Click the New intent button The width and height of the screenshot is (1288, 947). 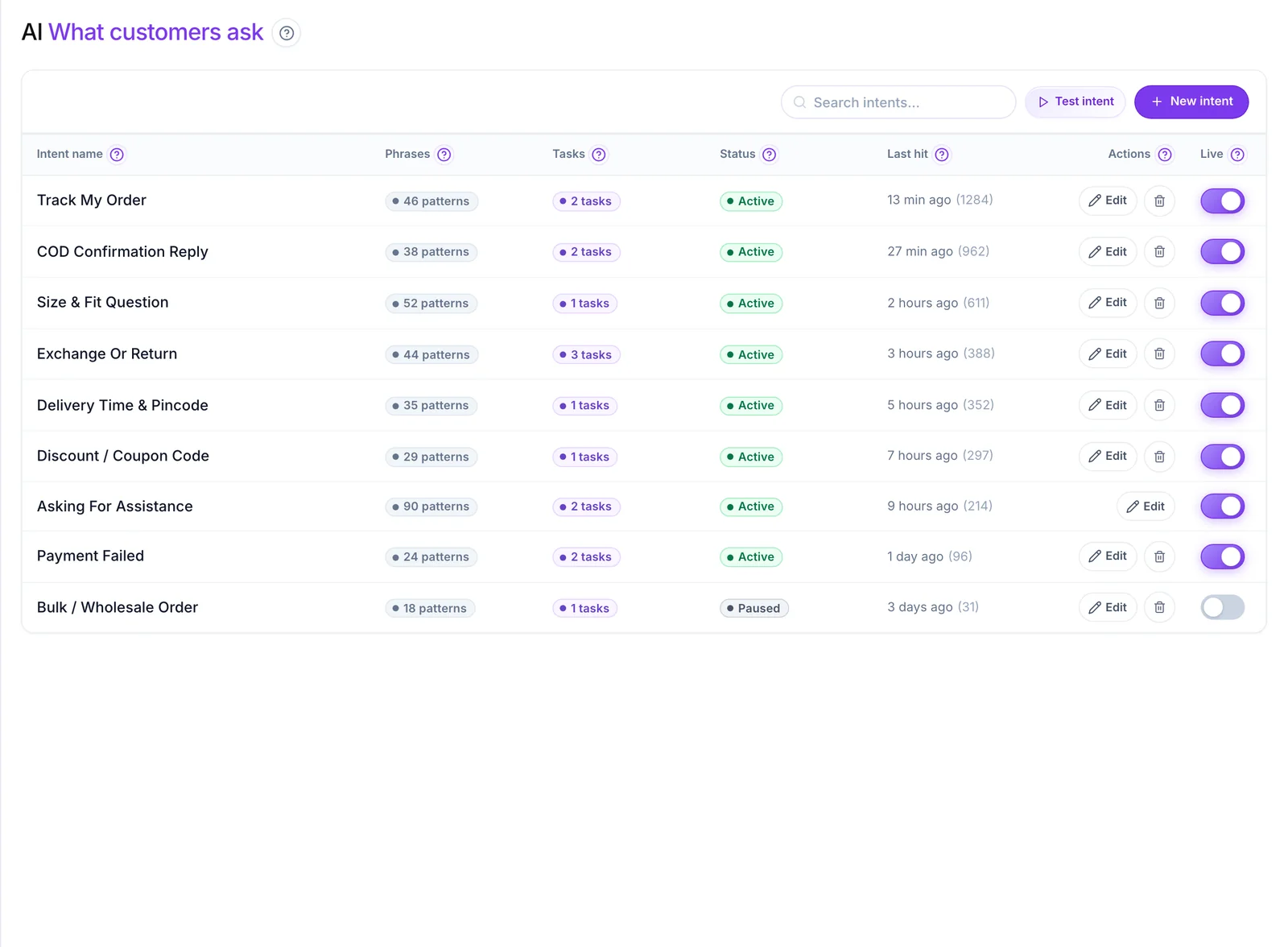coord(1191,101)
